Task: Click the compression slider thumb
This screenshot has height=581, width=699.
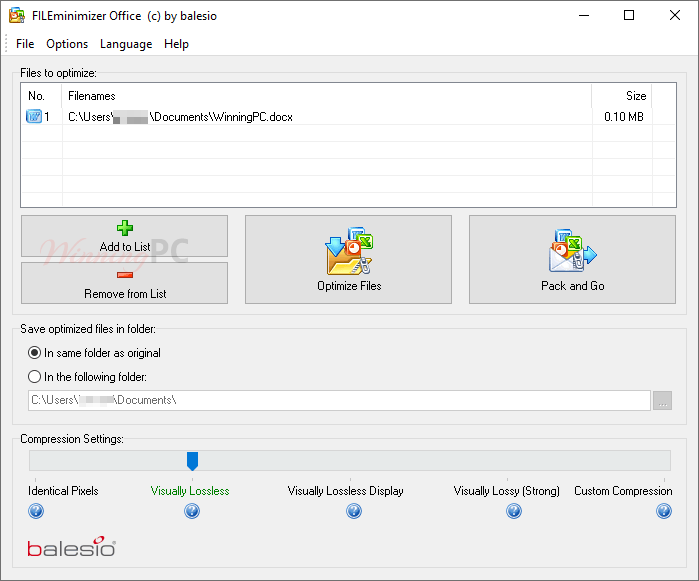Action: (x=192, y=461)
